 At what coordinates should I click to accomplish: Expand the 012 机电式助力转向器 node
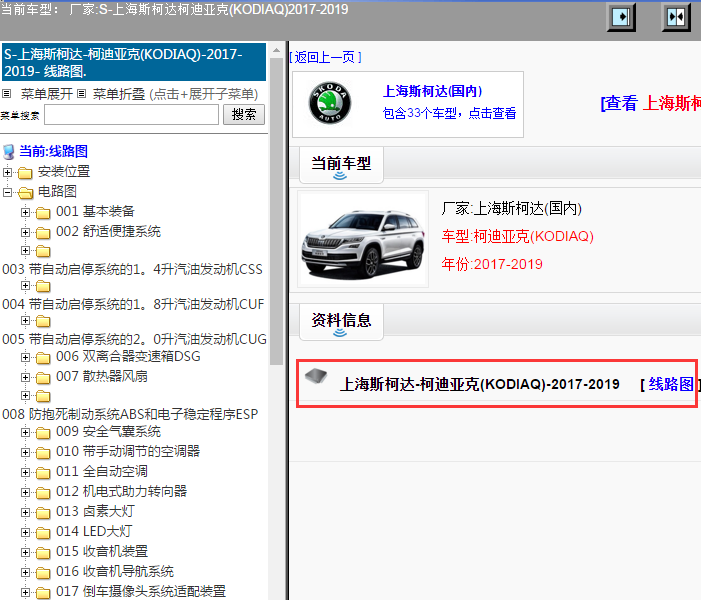coord(25,493)
